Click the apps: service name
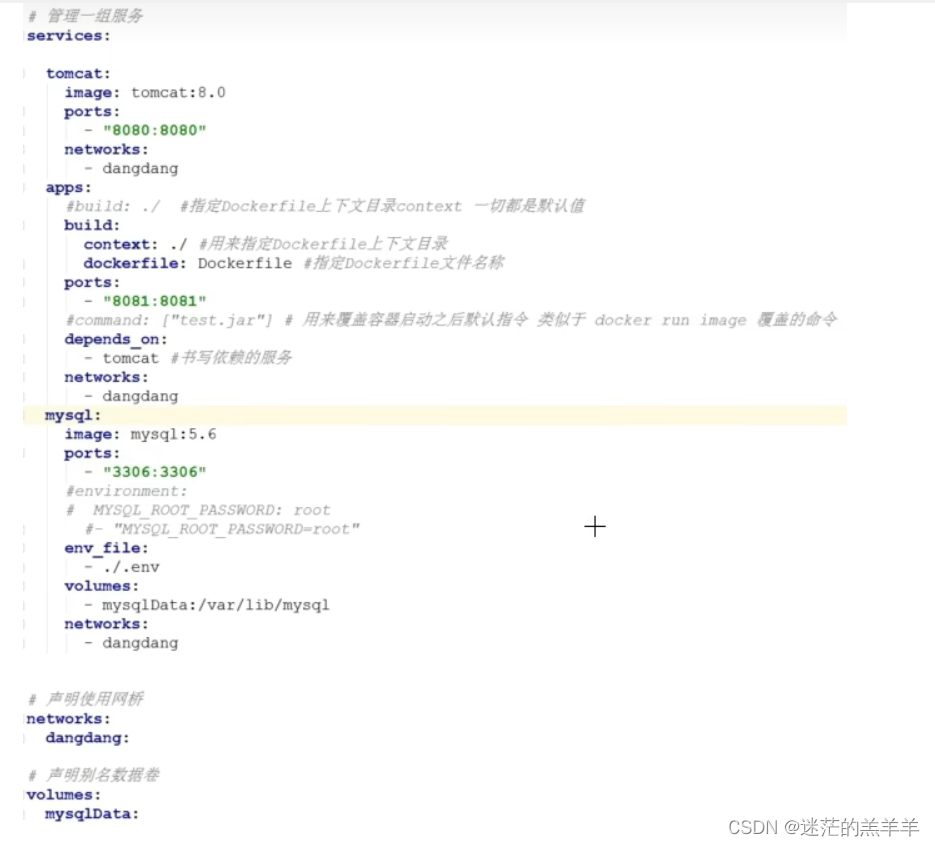This screenshot has height=846, width=935. click(x=66, y=187)
